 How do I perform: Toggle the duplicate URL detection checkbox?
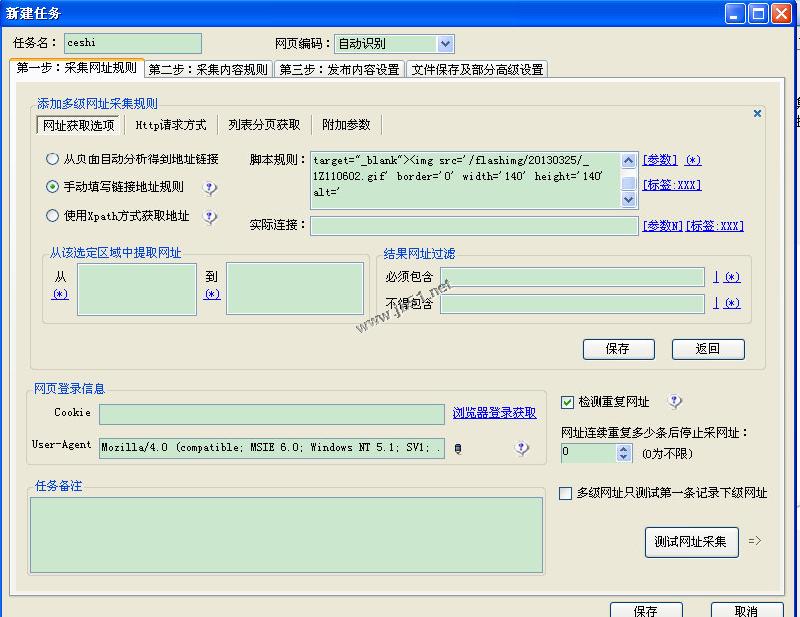[567, 402]
